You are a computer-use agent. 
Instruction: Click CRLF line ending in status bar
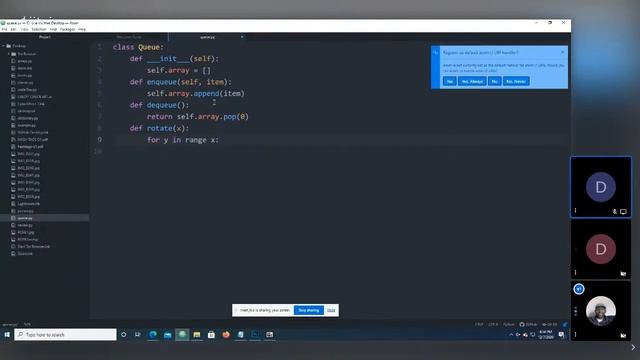pyautogui.click(x=479, y=324)
